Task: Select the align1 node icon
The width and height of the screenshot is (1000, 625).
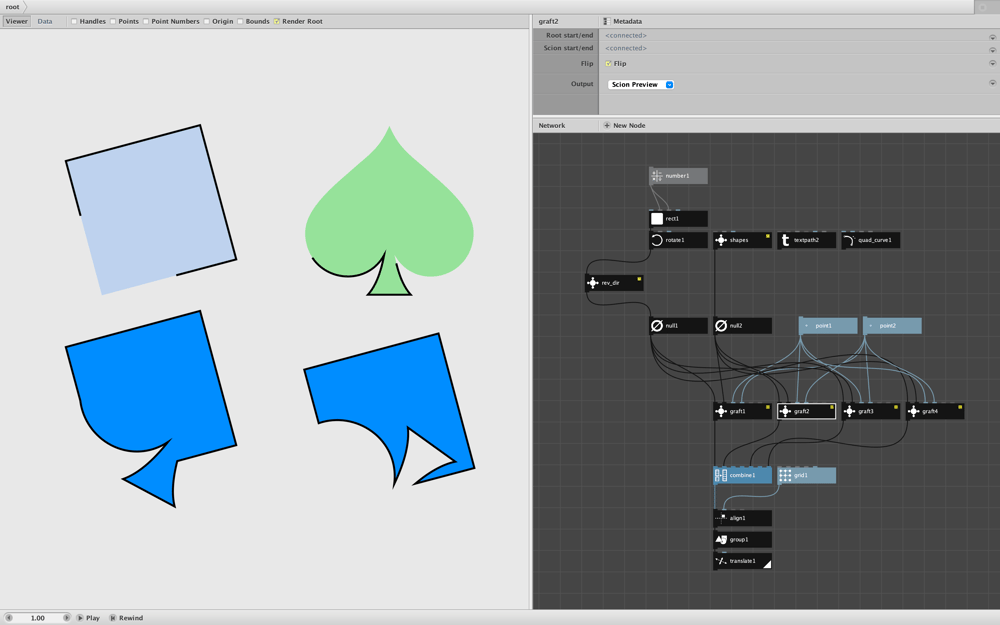Action: 721,518
